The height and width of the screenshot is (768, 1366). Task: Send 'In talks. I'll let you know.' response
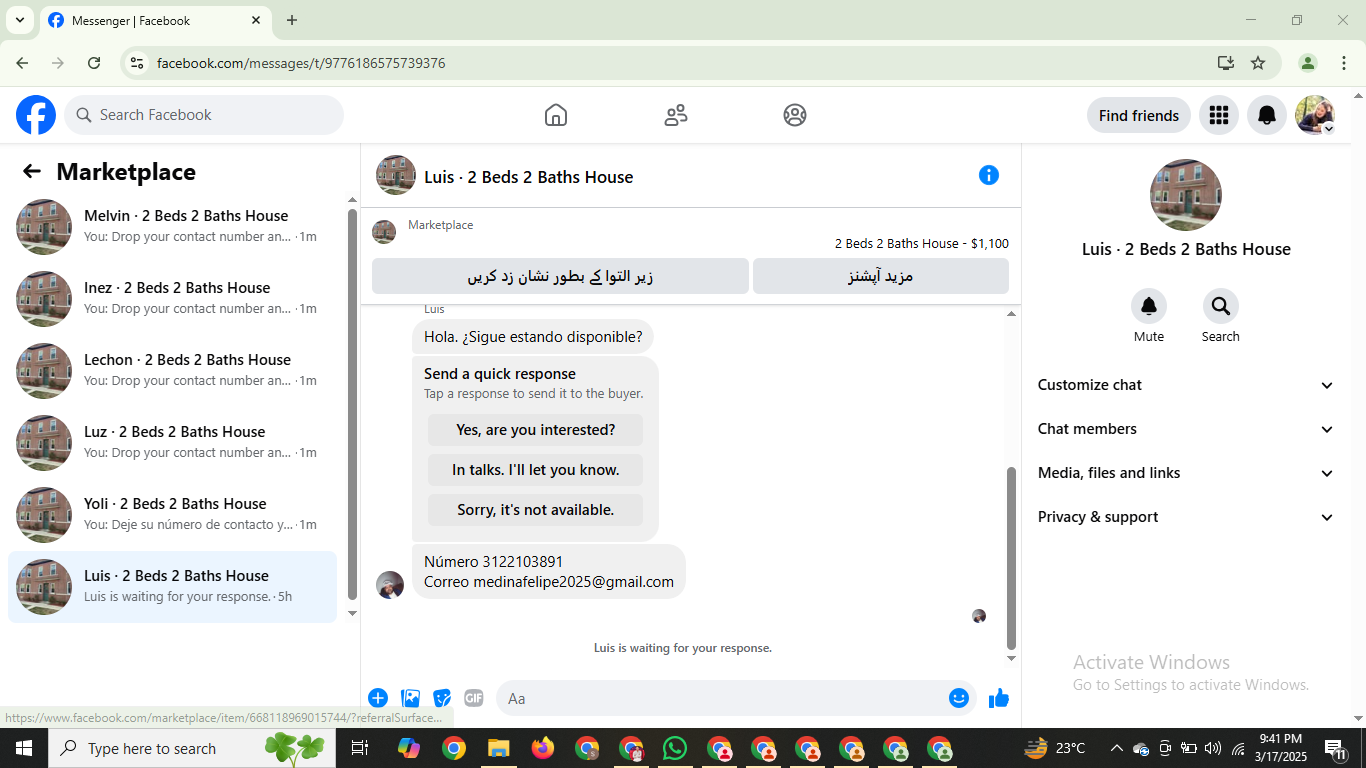click(x=535, y=470)
